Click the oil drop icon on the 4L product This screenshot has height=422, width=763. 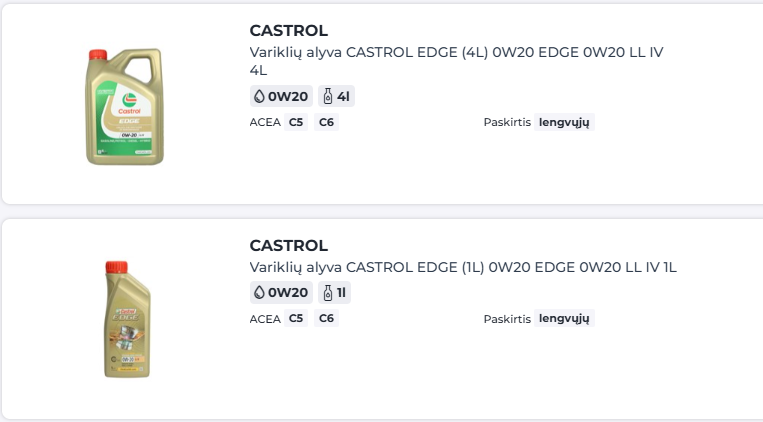coord(259,97)
